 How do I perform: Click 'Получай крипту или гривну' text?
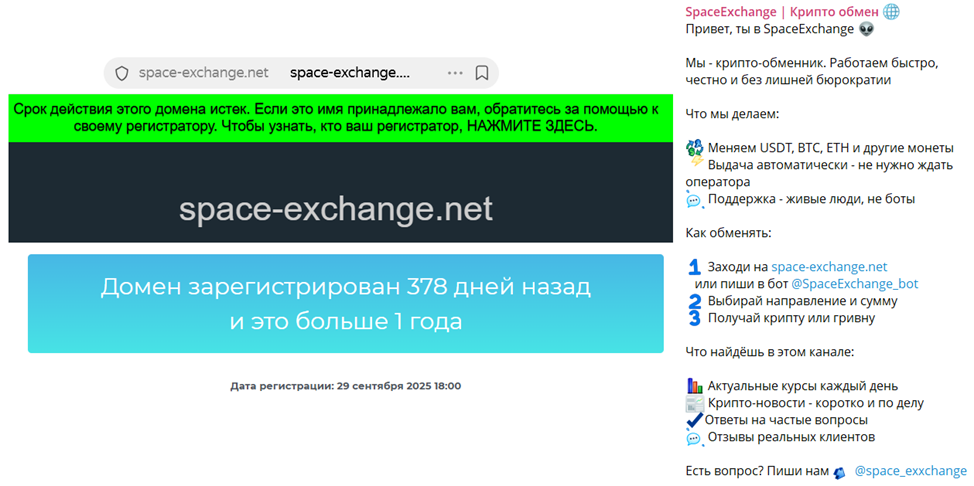tap(792, 318)
